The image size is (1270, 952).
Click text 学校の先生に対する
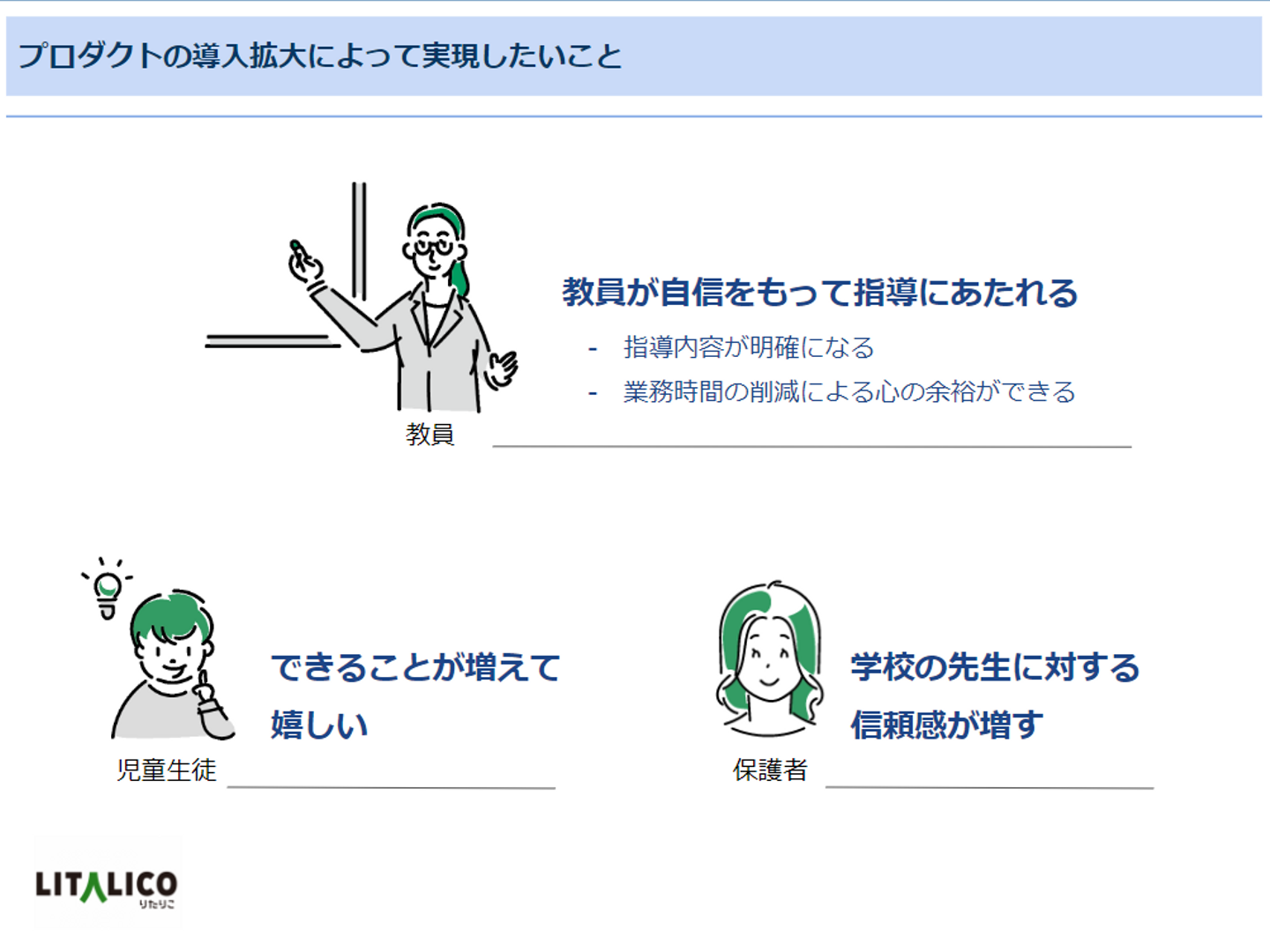point(995,667)
